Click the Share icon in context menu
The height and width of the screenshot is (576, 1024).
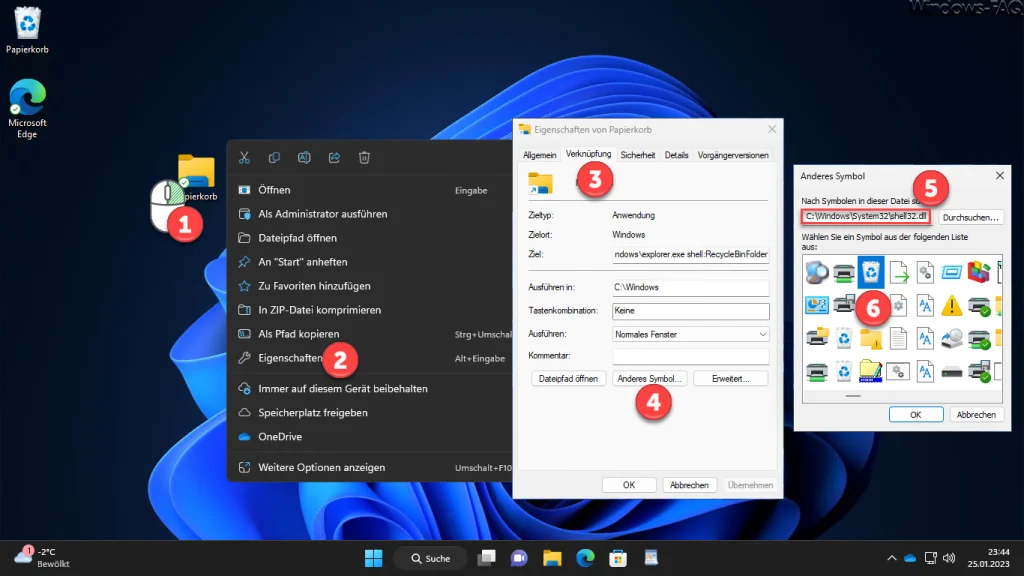[x=334, y=157]
